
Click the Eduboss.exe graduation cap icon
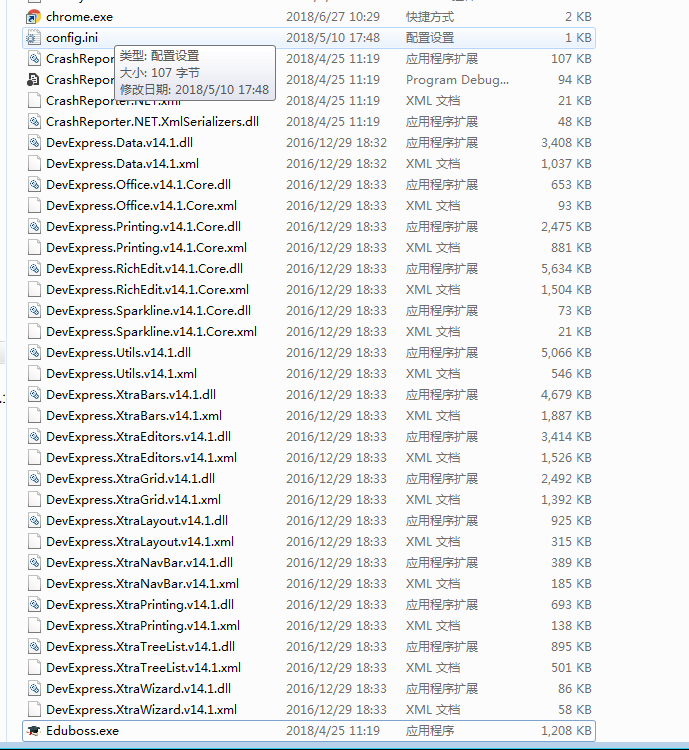point(33,730)
